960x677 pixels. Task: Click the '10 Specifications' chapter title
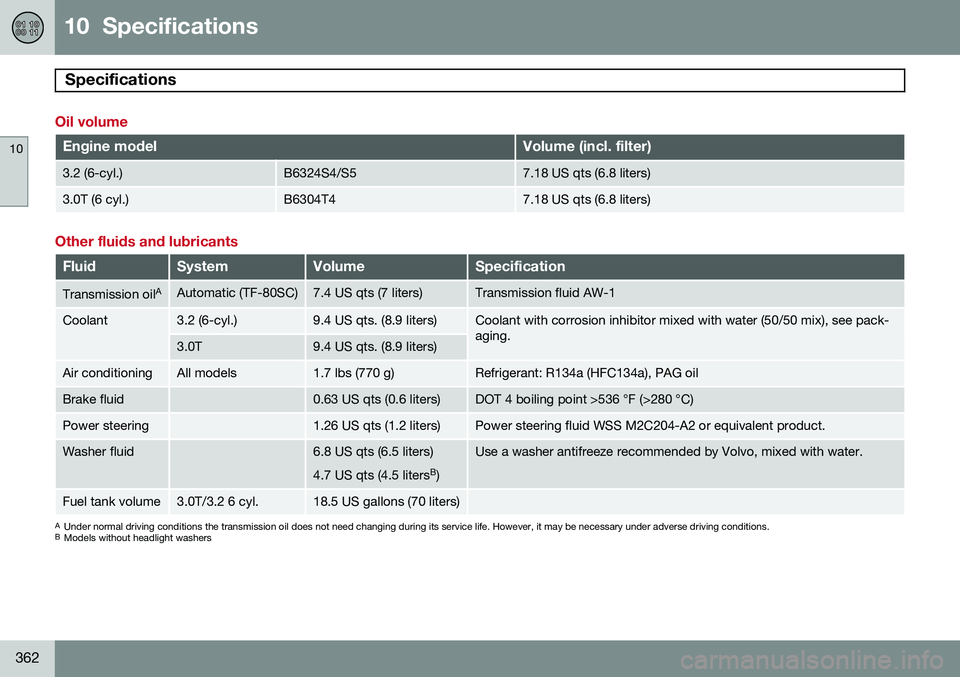coord(161,26)
